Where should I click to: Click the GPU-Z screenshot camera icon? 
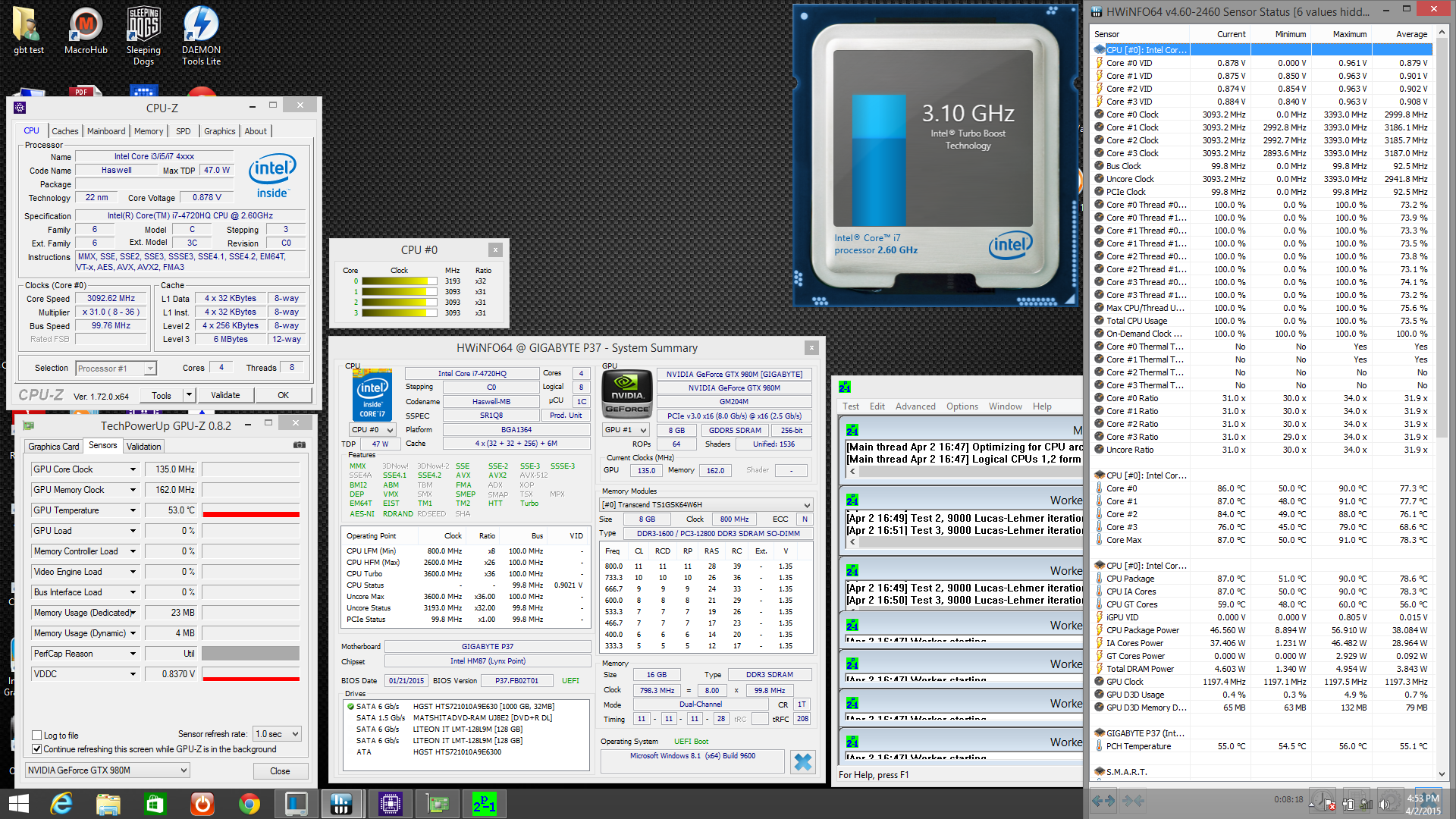[300, 445]
